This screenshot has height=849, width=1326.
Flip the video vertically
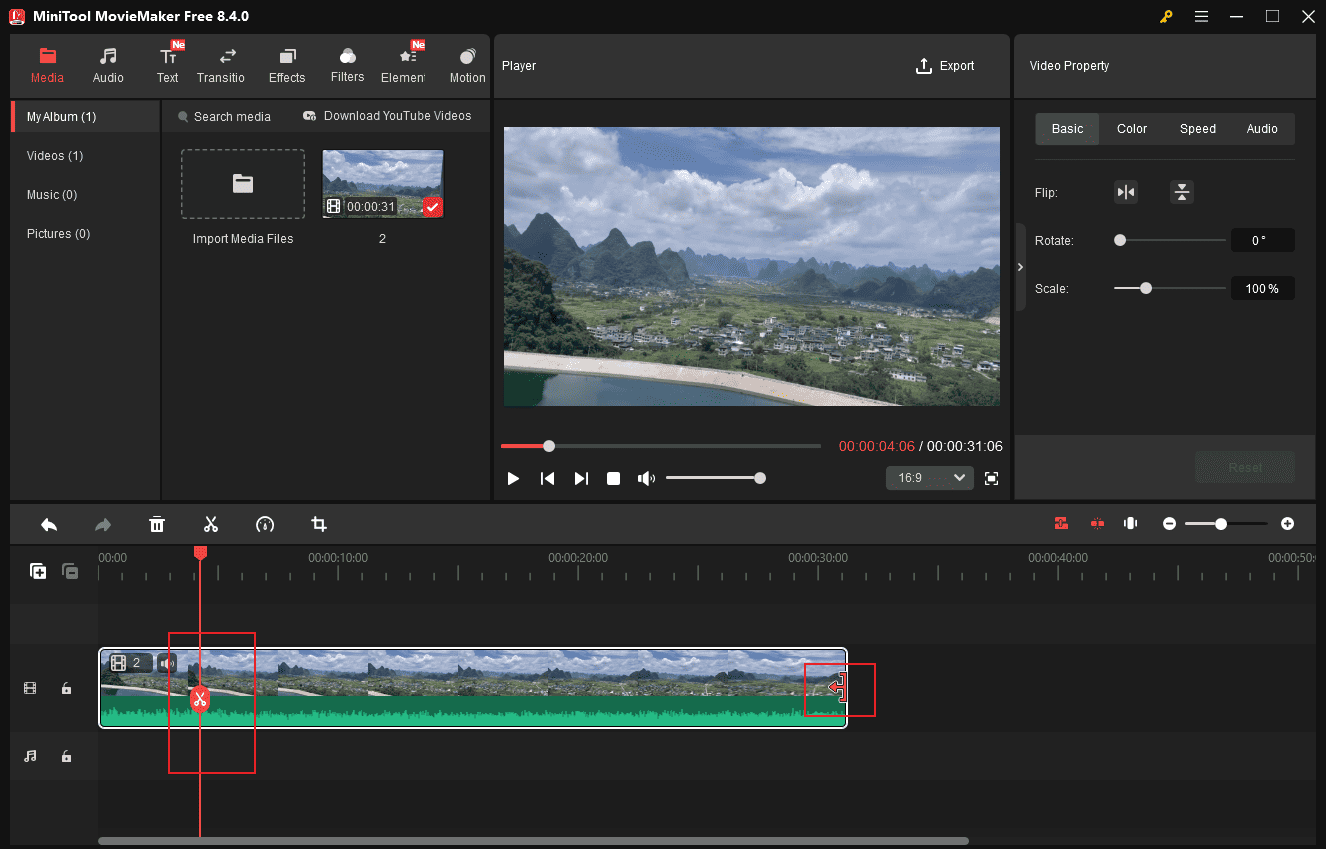tap(1182, 191)
